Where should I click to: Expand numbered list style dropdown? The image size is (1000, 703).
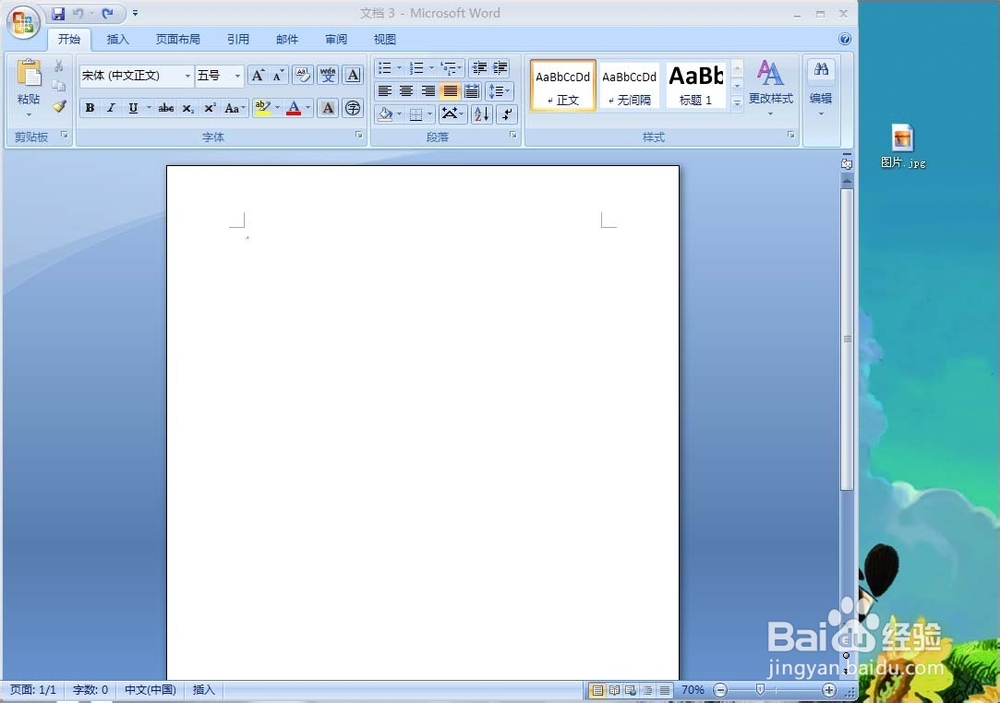coord(432,68)
